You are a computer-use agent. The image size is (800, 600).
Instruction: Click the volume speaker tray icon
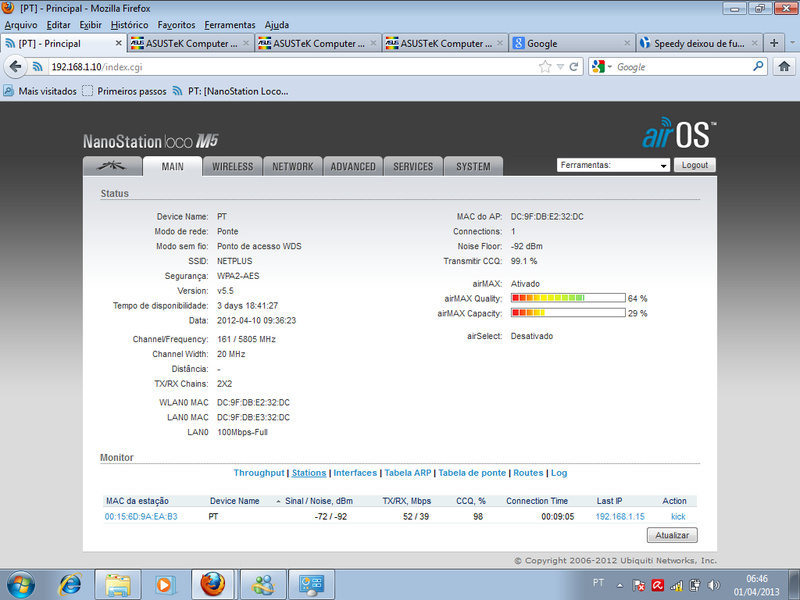714,585
